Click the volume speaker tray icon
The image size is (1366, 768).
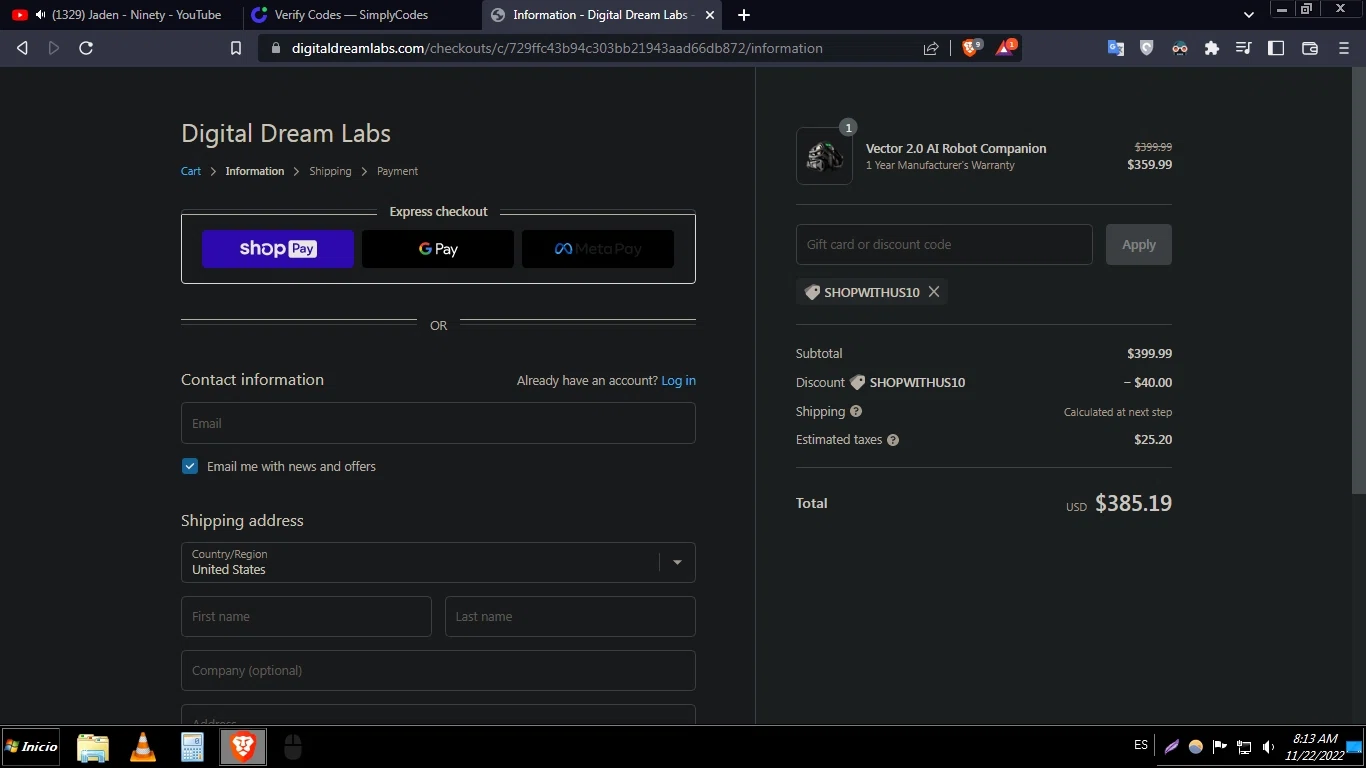tap(1269, 747)
